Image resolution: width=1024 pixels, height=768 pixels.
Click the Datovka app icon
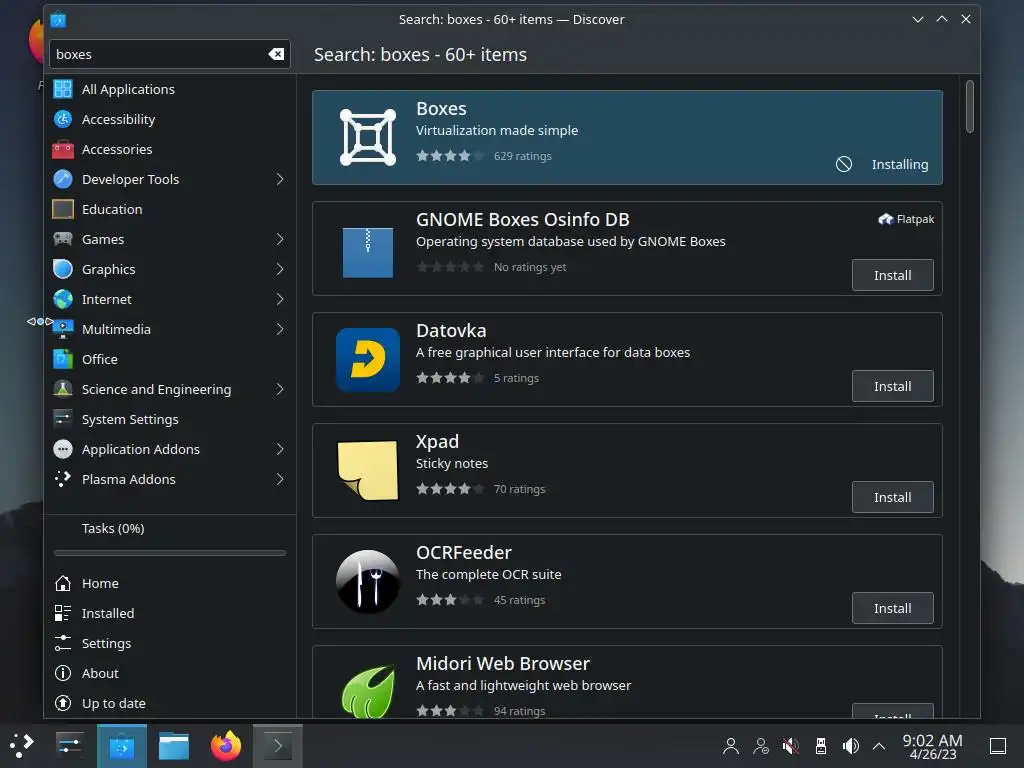tap(368, 360)
